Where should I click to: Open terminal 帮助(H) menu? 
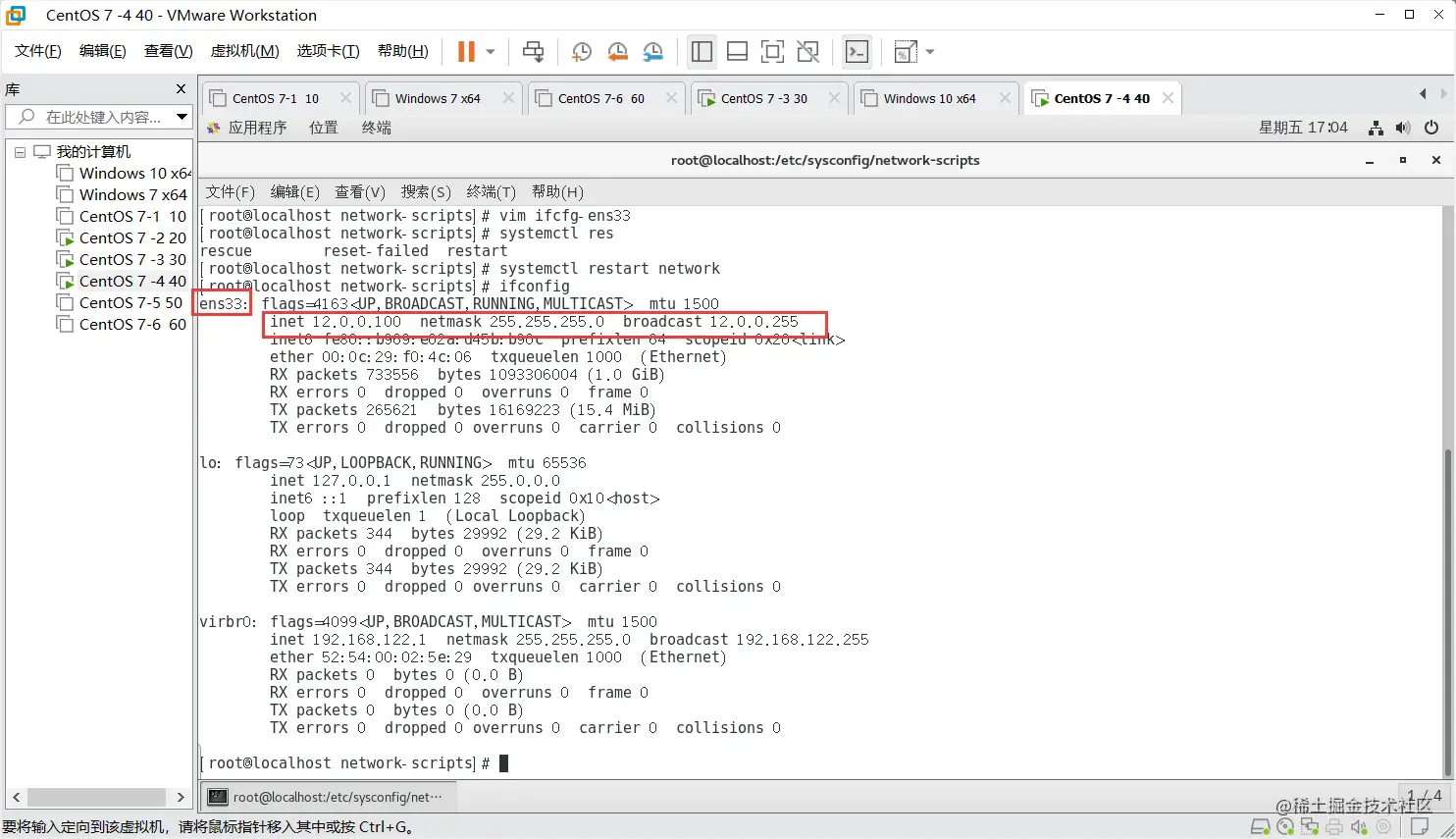click(x=557, y=192)
